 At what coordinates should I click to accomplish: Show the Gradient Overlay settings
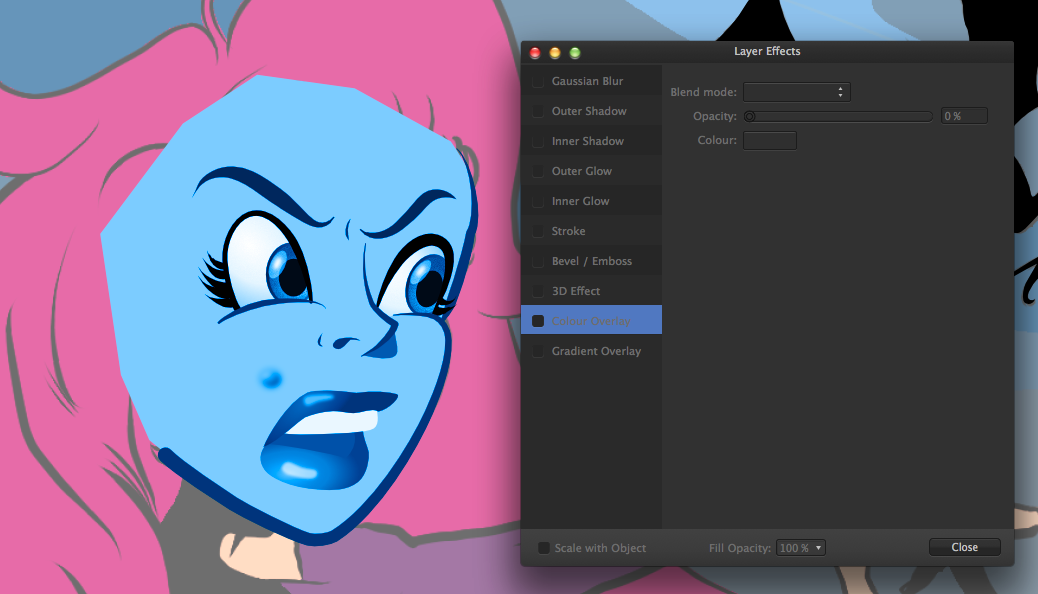click(591, 351)
